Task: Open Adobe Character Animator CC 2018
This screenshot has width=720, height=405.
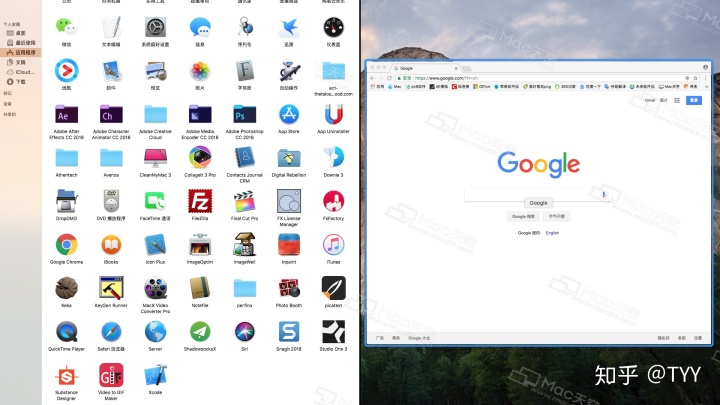Action: pos(111,115)
